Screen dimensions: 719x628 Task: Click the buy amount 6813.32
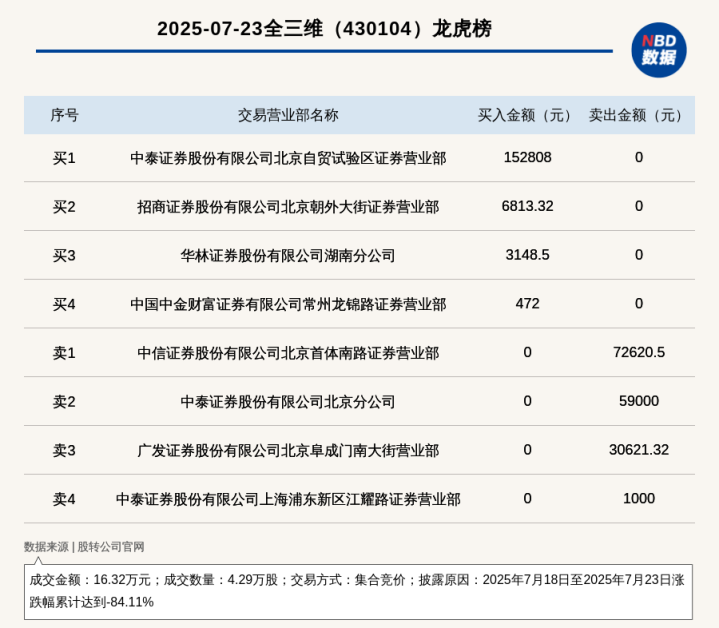click(x=527, y=206)
